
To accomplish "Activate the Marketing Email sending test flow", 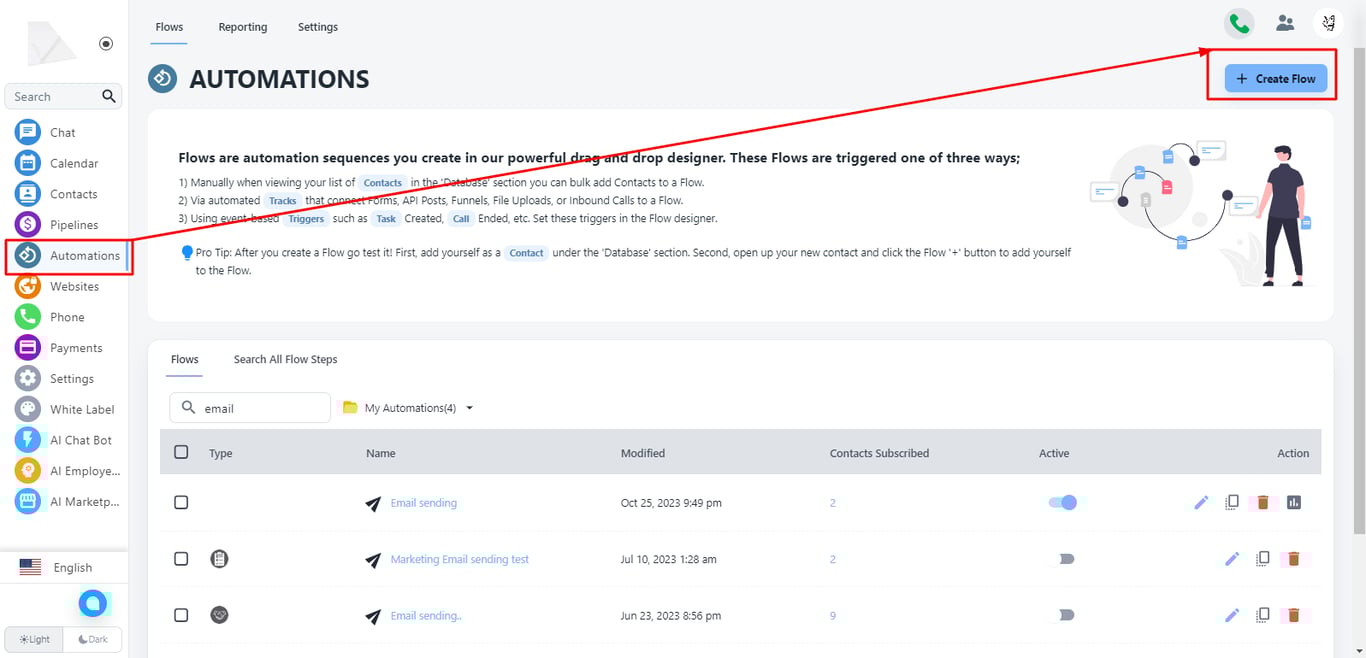I will [1065, 559].
